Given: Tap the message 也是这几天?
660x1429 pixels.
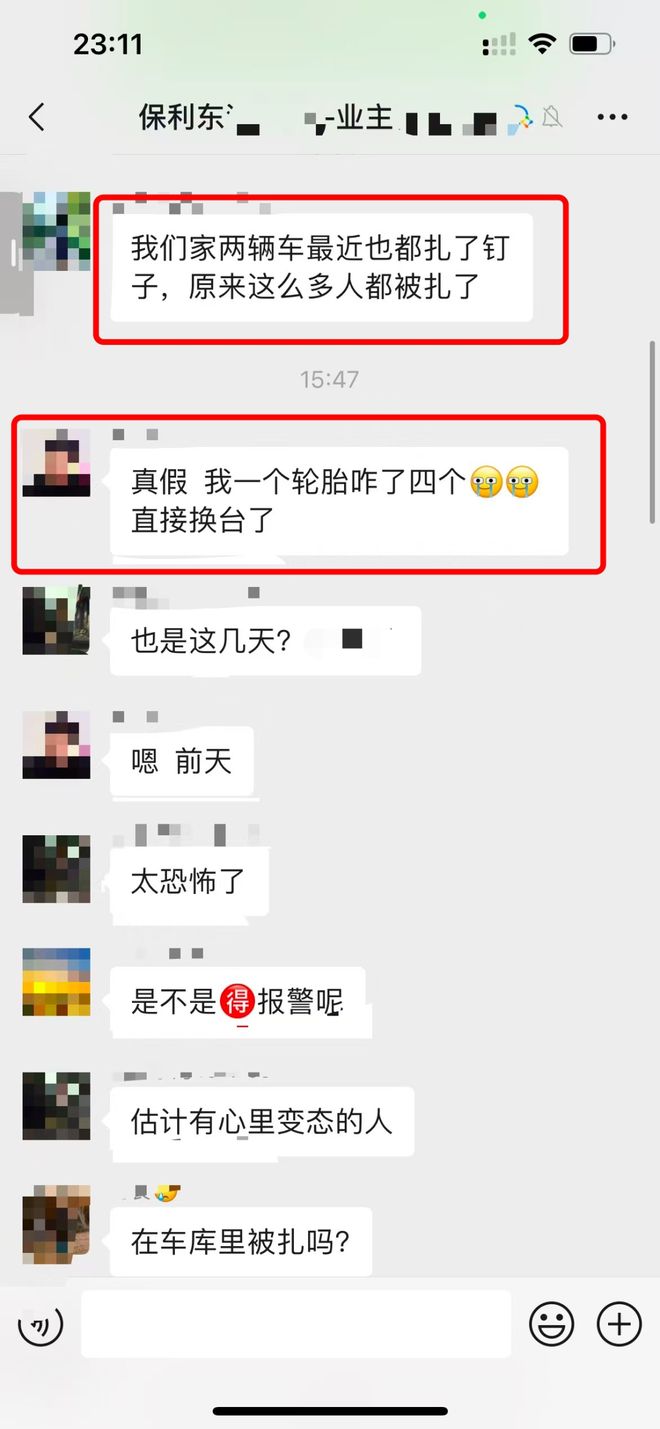Looking at the screenshot, I should pos(265,641).
